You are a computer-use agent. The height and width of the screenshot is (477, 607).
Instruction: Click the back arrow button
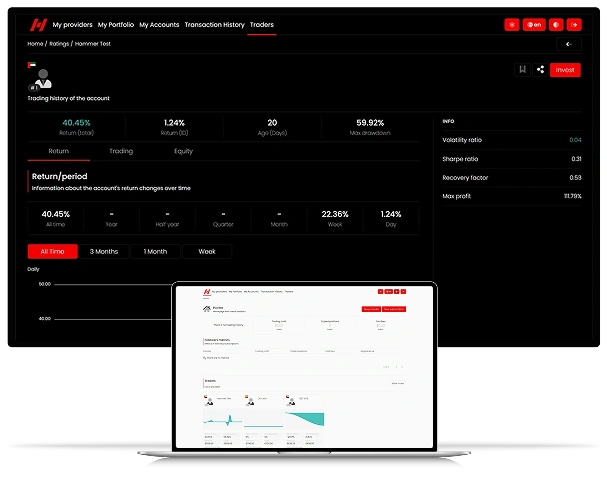[568, 44]
